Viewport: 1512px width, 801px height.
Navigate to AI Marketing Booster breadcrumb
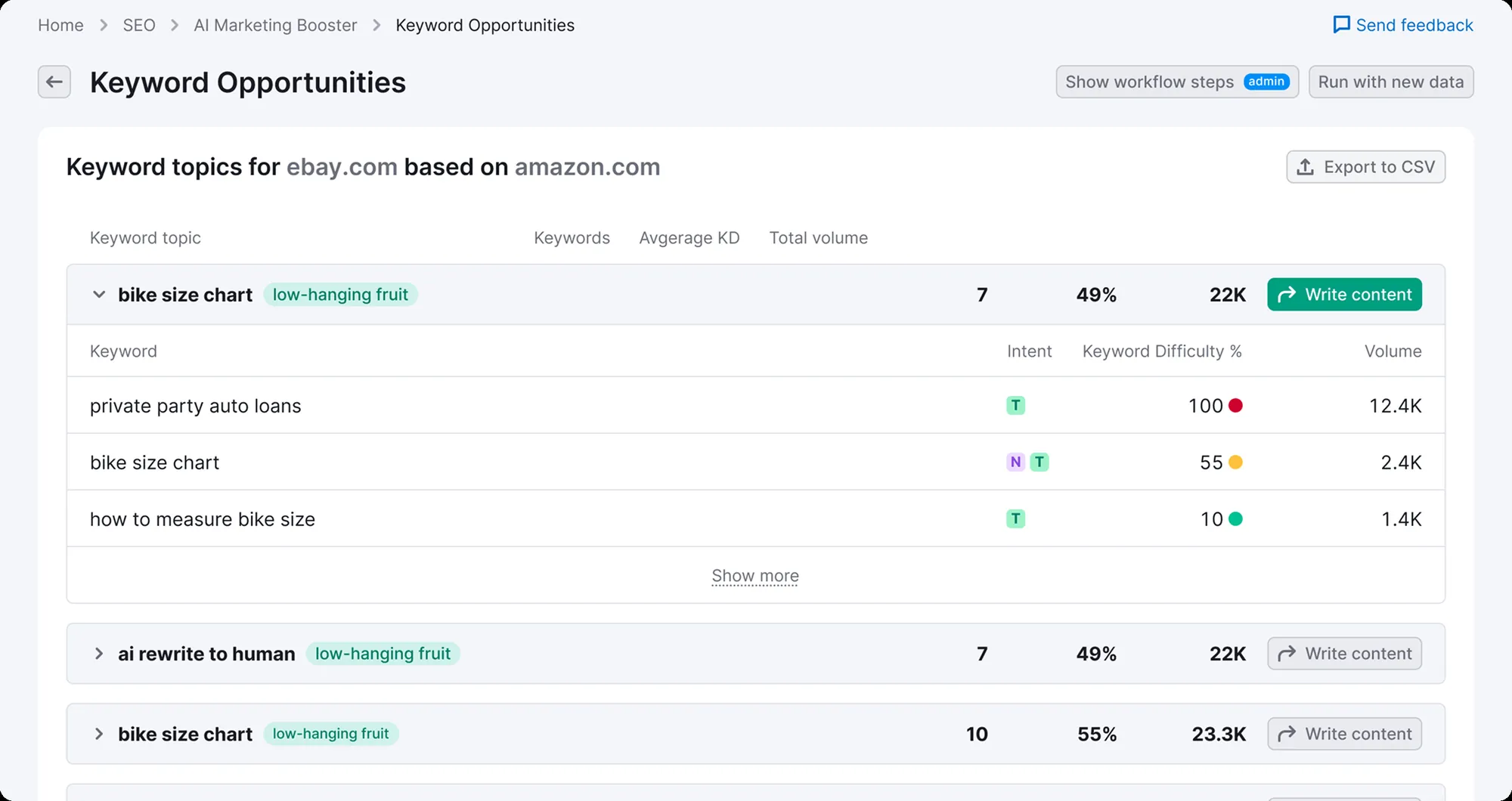275,25
